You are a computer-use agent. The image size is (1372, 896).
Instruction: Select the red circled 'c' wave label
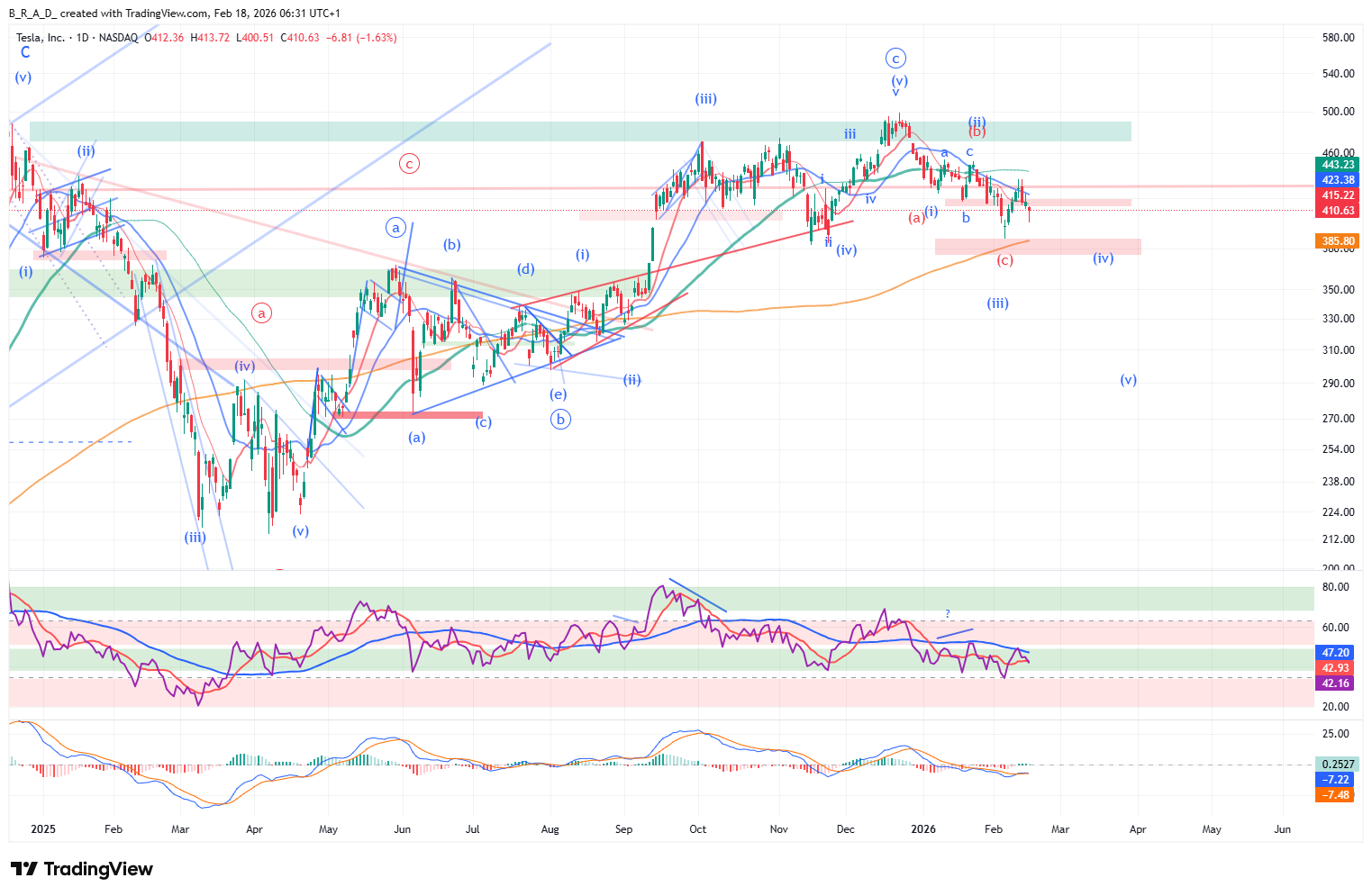pyautogui.click(x=409, y=164)
